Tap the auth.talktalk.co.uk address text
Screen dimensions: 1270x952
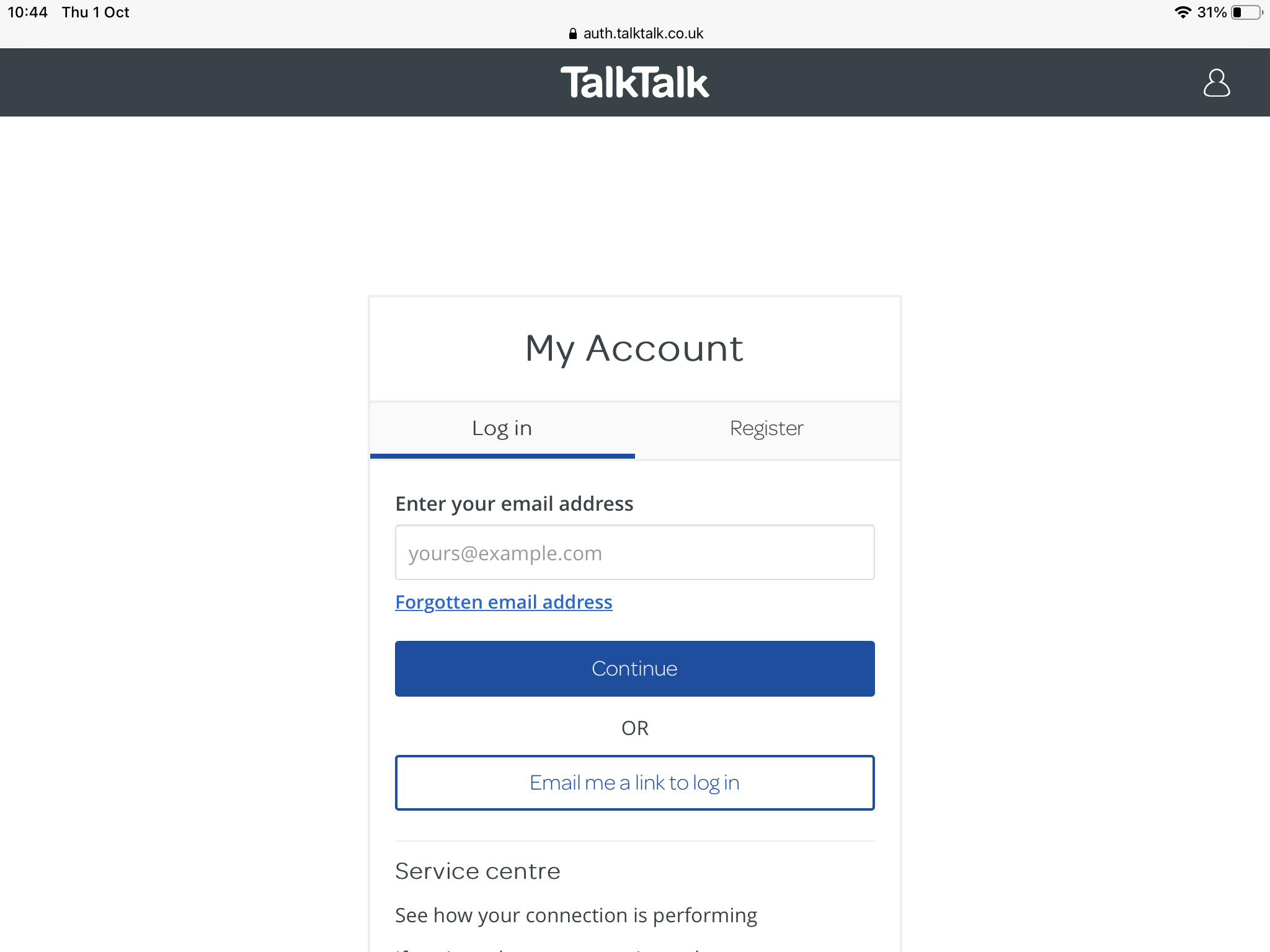pos(643,33)
